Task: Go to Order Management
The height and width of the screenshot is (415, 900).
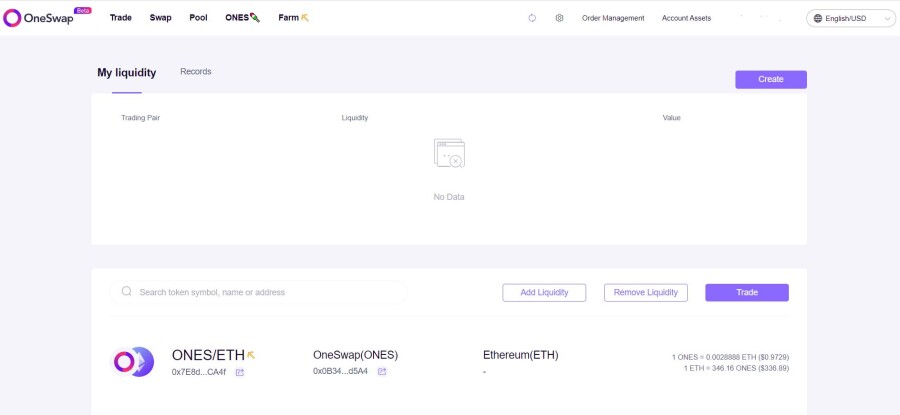Action: pos(613,18)
